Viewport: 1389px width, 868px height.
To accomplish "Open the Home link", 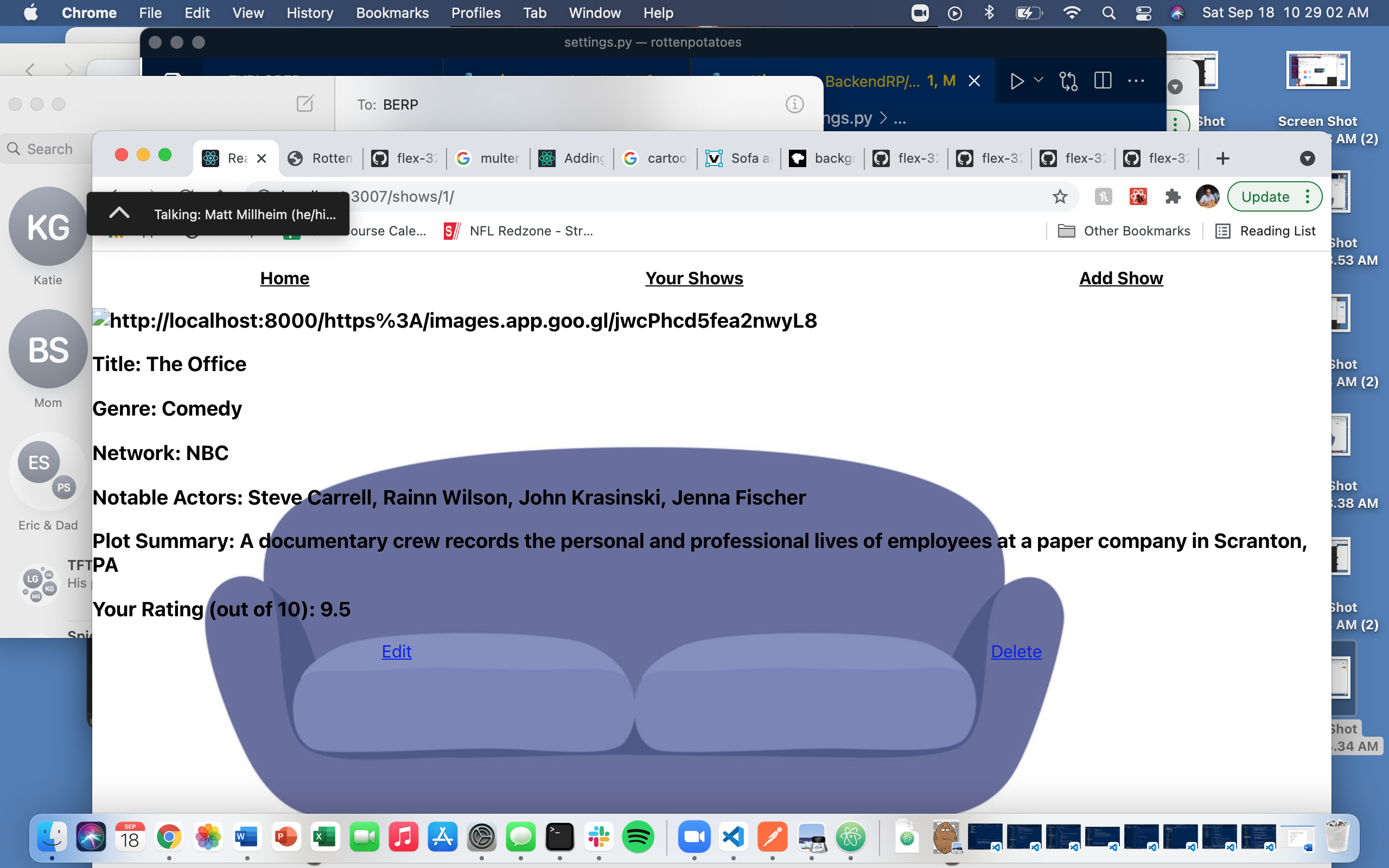I will pyautogui.click(x=285, y=278).
